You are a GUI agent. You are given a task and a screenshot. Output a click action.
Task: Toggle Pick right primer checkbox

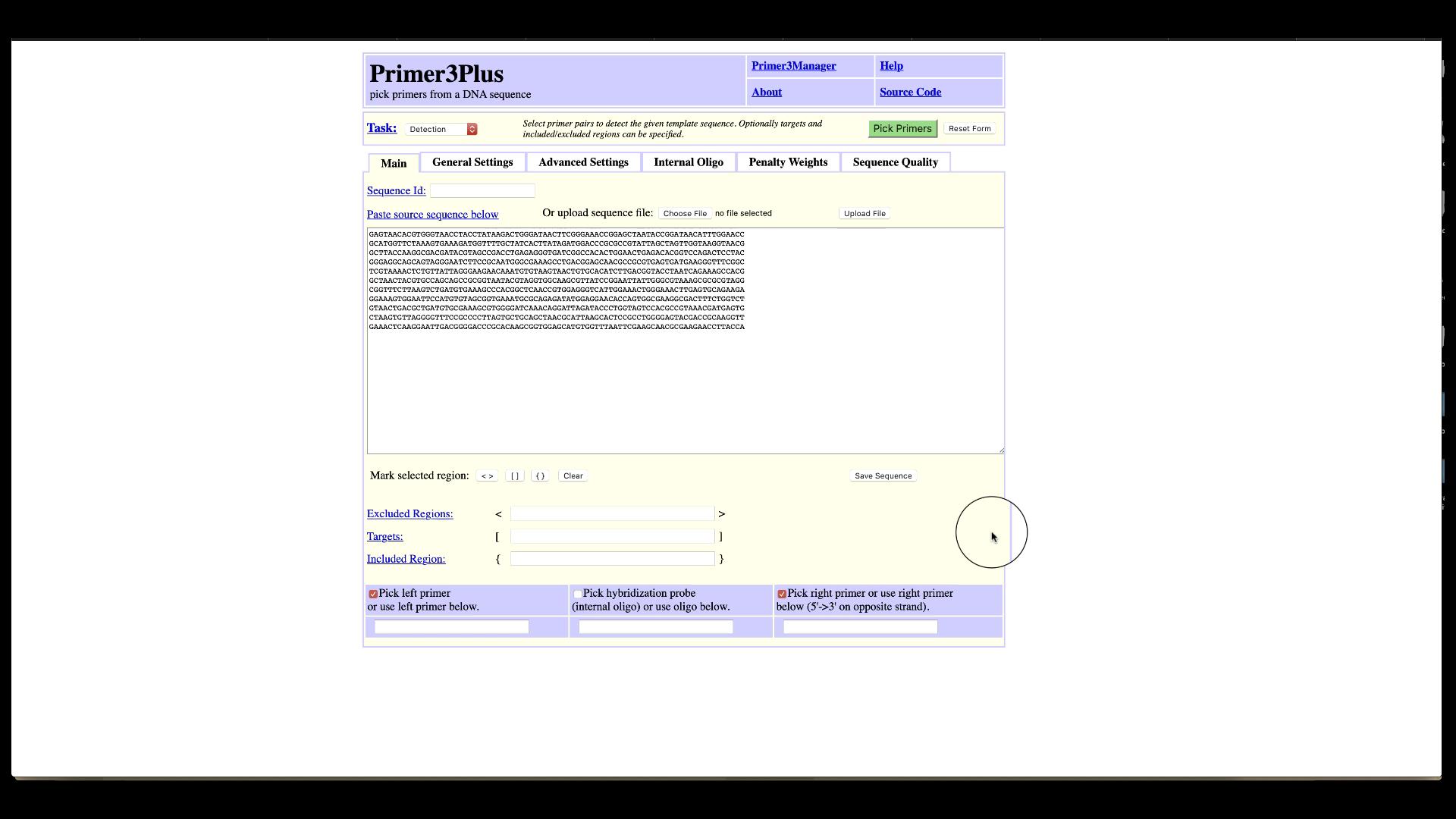click(x=782, y=594)
